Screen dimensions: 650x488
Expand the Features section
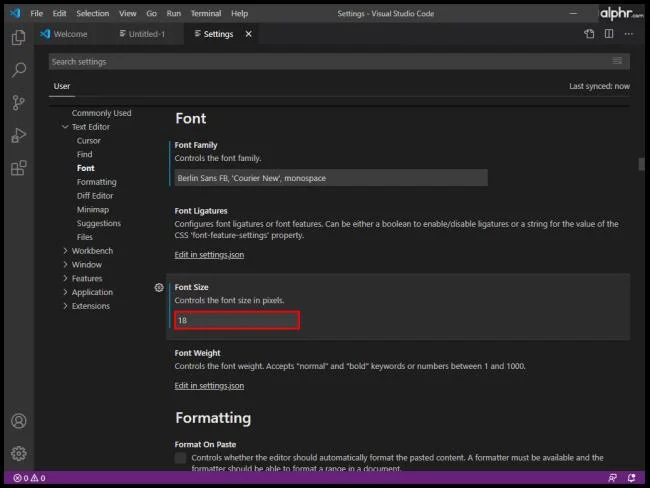click(65, 278)
